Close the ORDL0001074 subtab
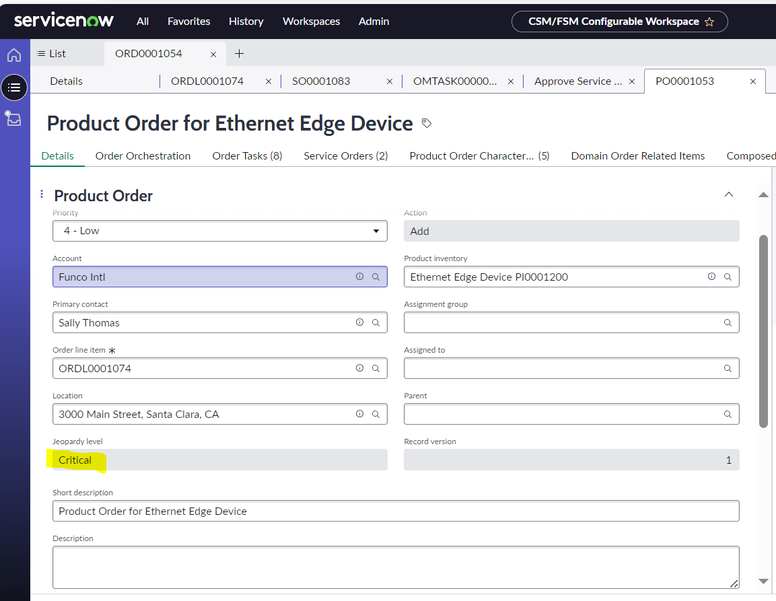Viewport: 776px width, 601px height. tap(268, 82)
